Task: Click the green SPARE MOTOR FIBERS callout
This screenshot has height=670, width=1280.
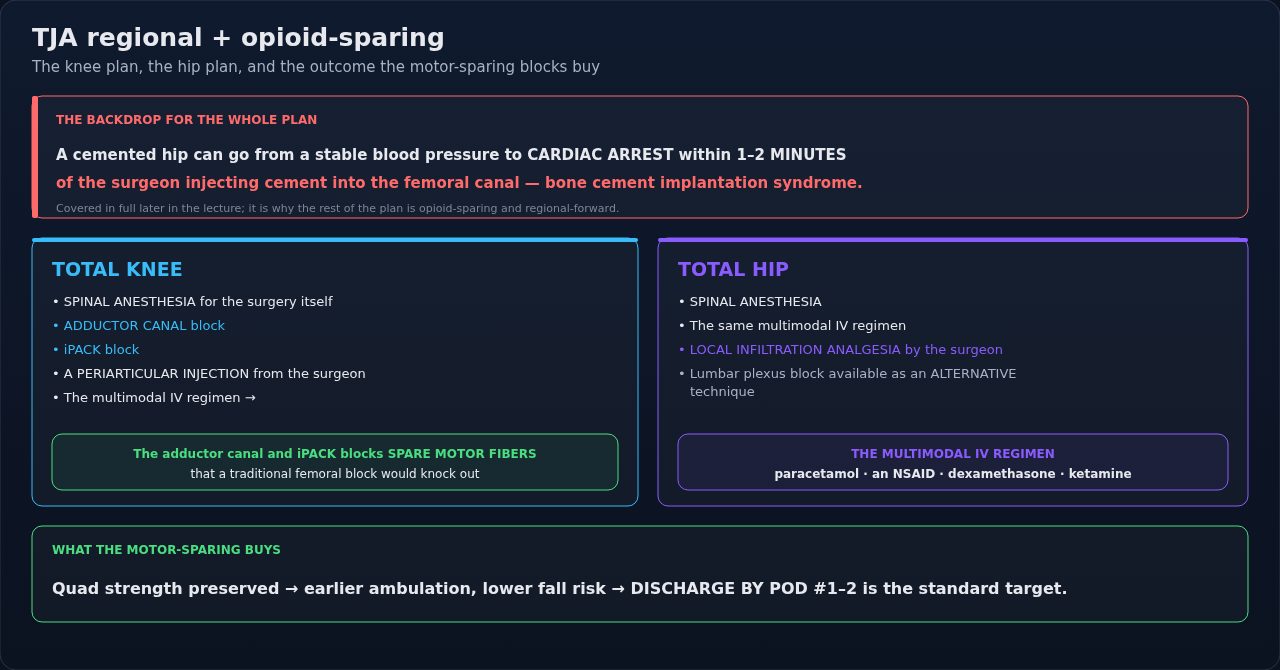Action: pos(335,462)
